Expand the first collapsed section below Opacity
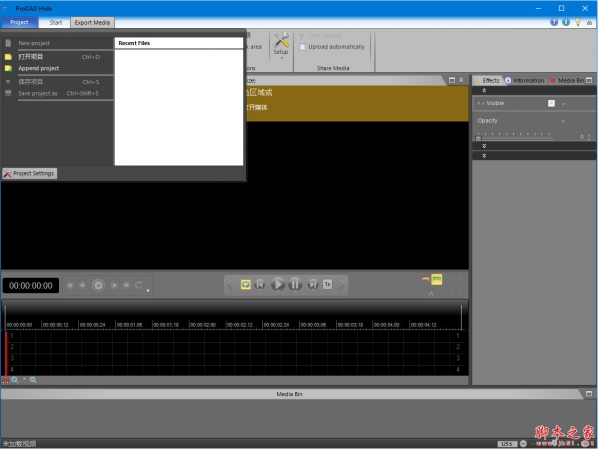Image resolution: width=600 pixels, height=449 pixels. [484, 146]
